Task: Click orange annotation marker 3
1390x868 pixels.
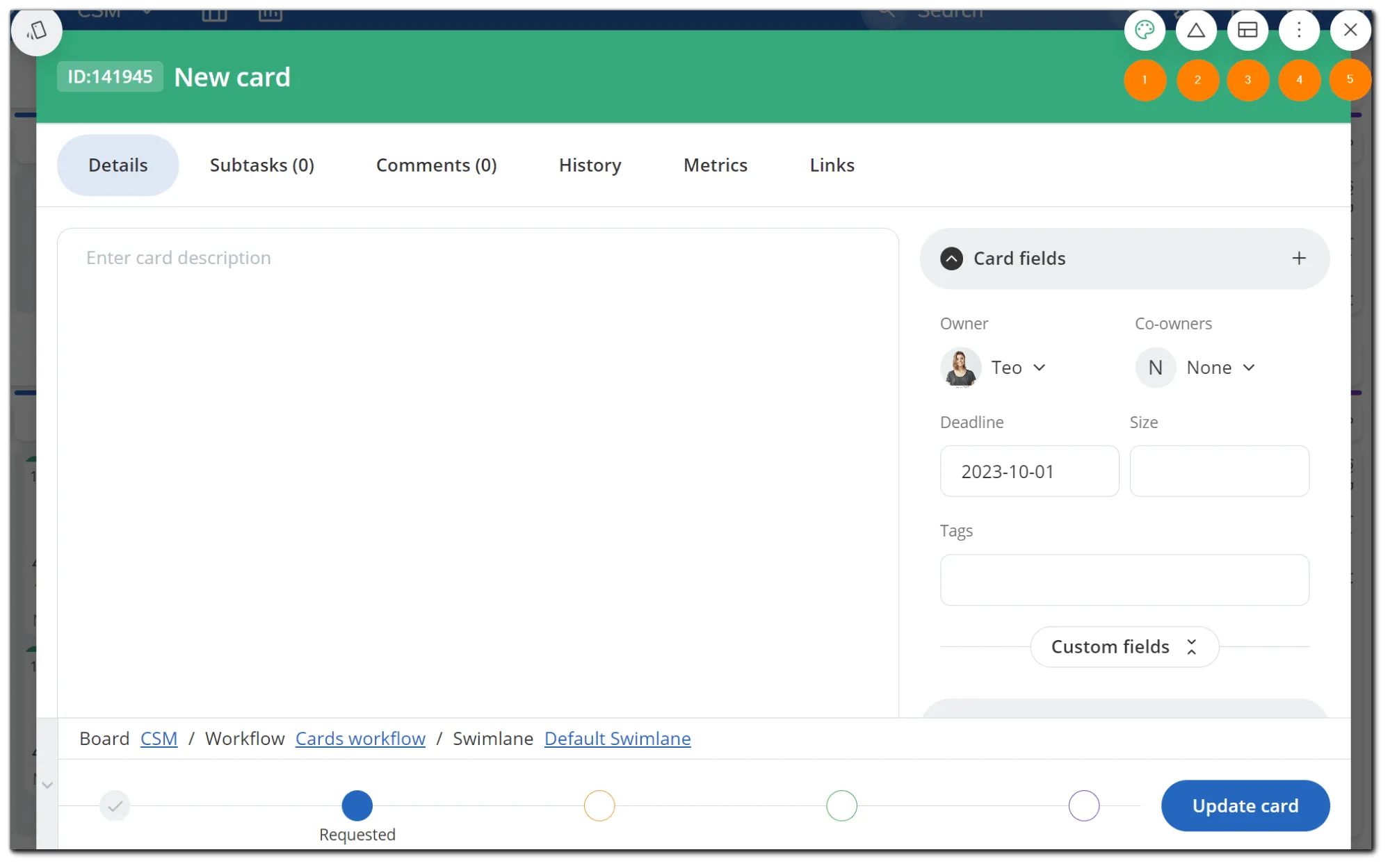Action: (x=1248, y=80)
